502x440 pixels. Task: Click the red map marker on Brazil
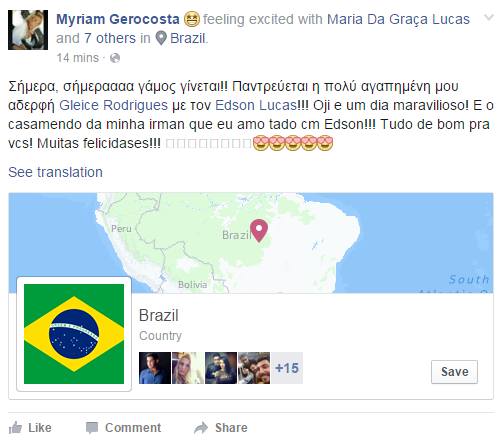tap(259, 230)
